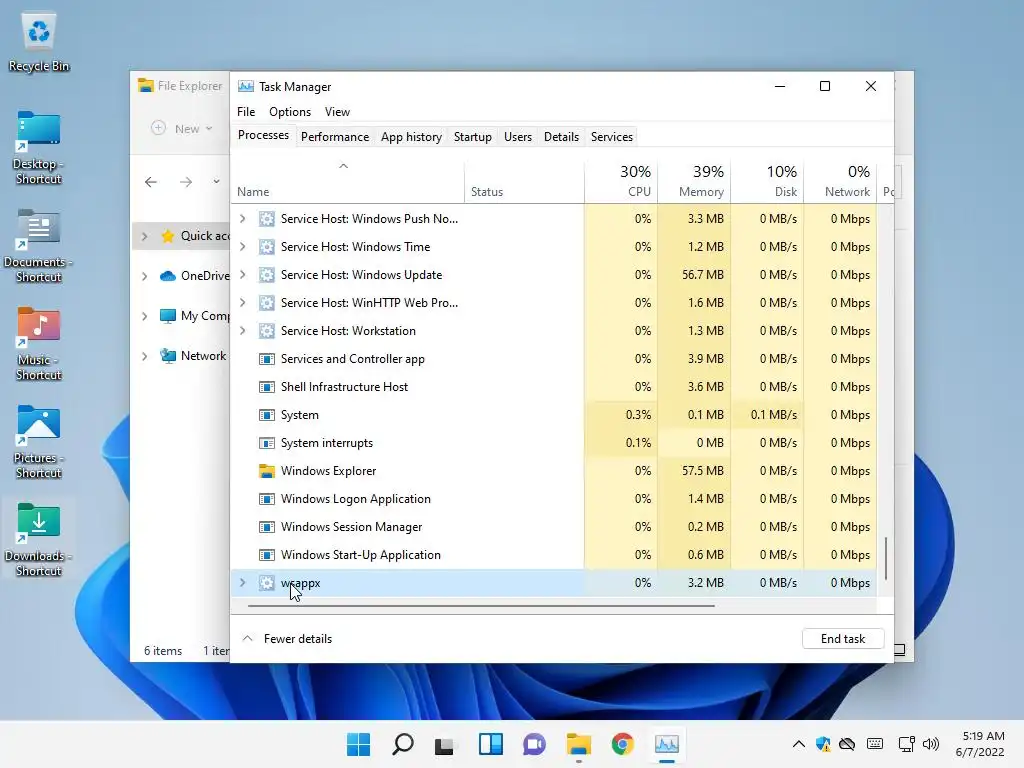Expand Service Host: Windows Update group
The height and width of the screenshot is (768, 1024).
point(242,275)
